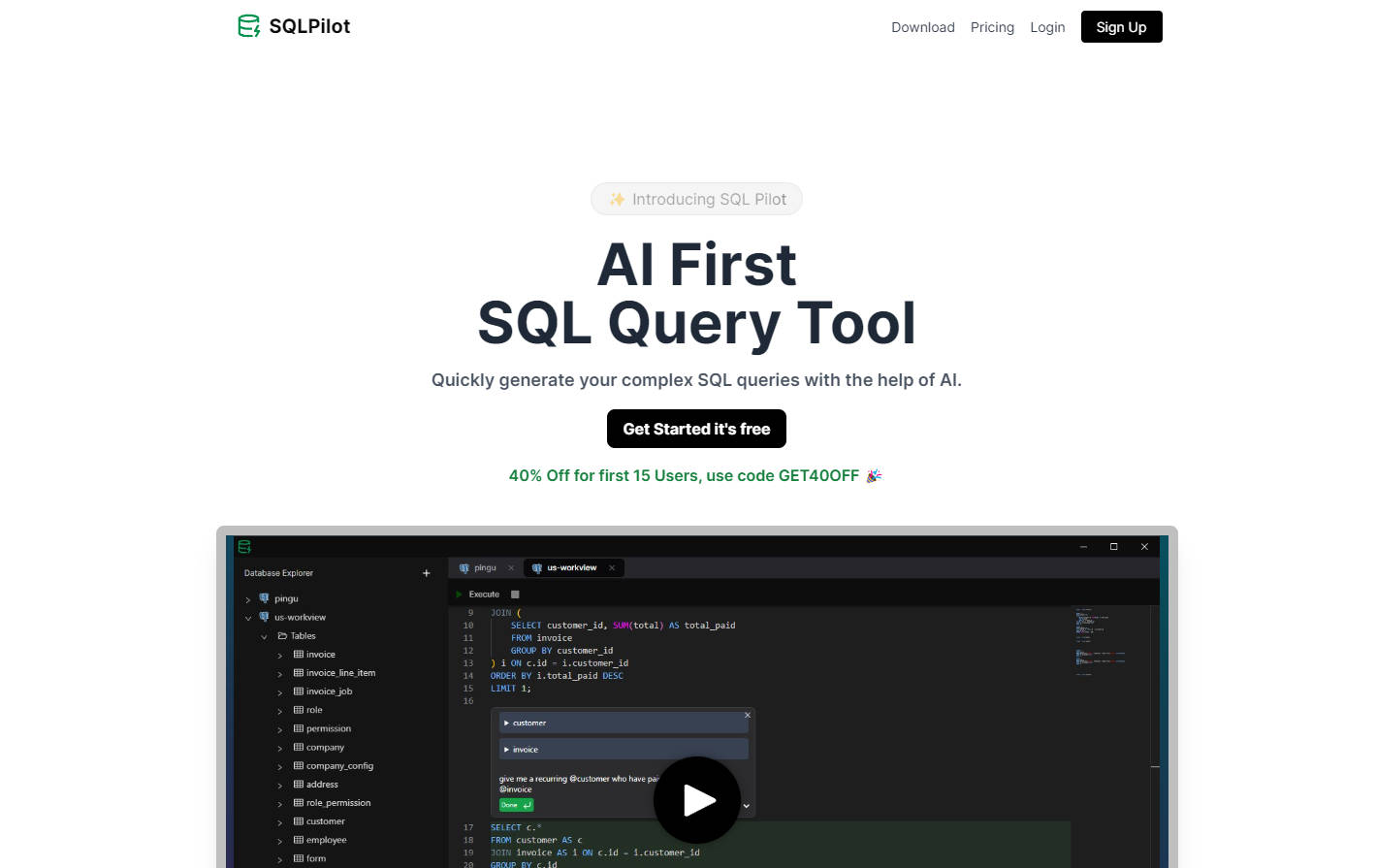Collapse the us-workview database node
1376x868 pixels.
(248, 618)
